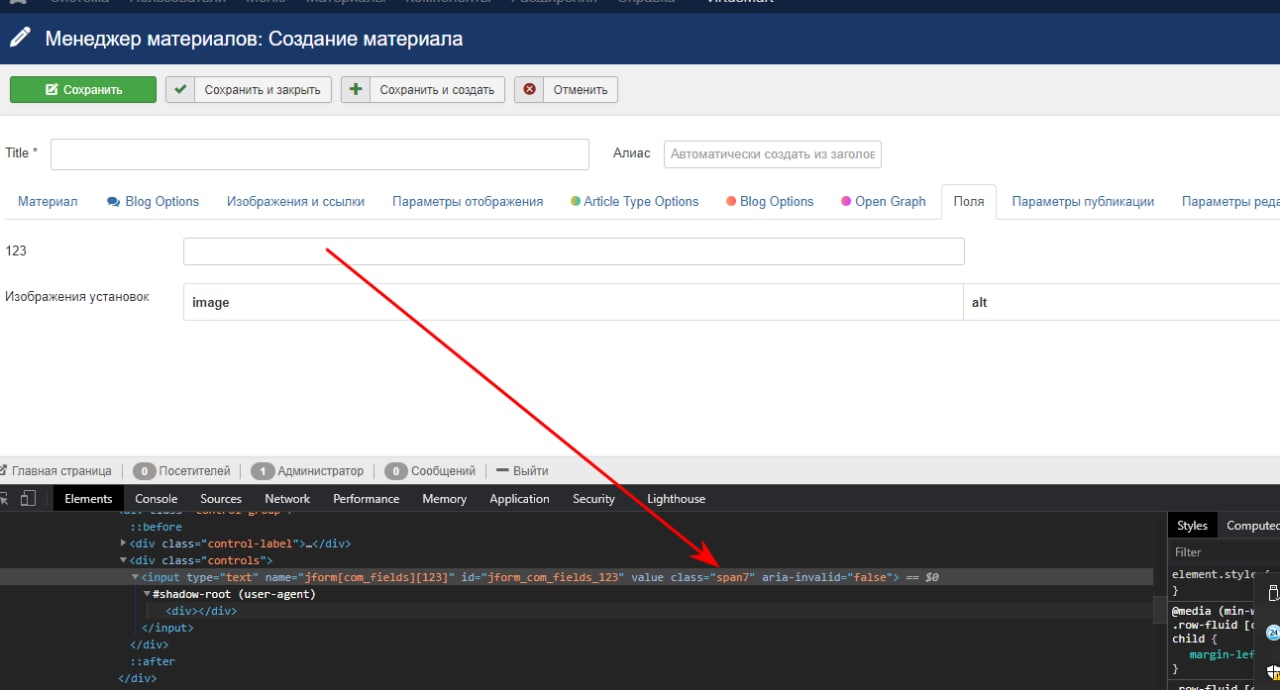Focus the Styles Filter box

tap(1225, 552)
